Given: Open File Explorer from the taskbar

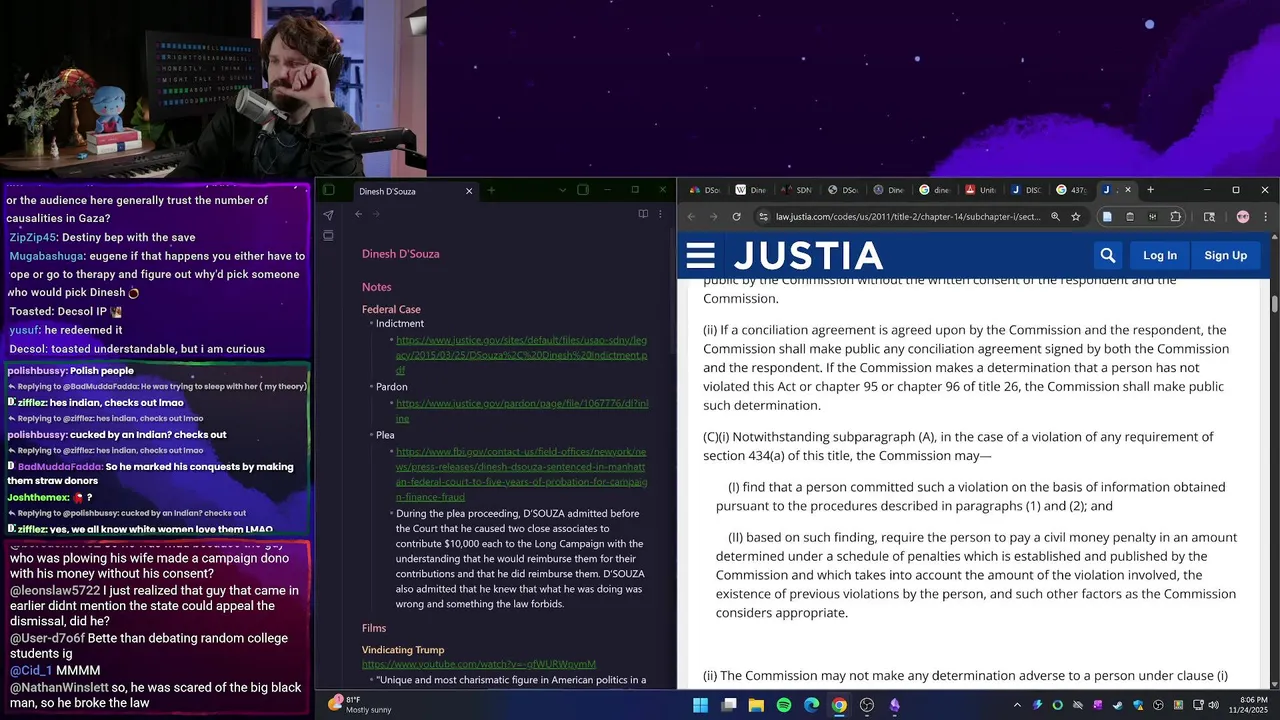Looking at the screenshot, I should 756,705.
